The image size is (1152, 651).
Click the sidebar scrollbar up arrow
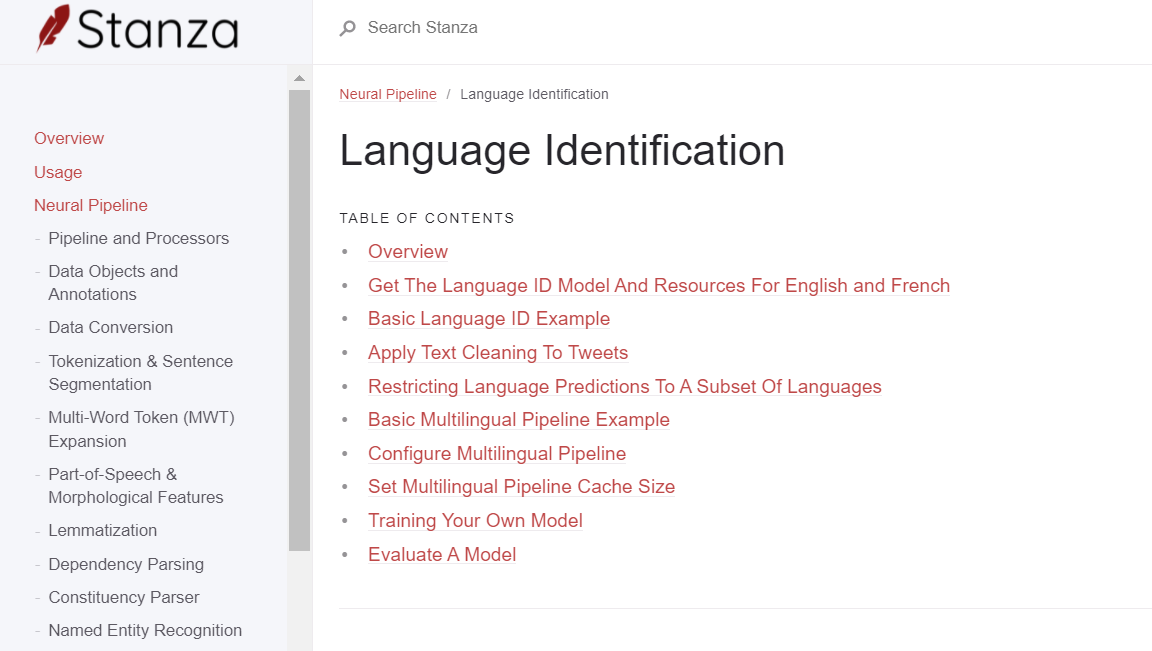point(298,76)
